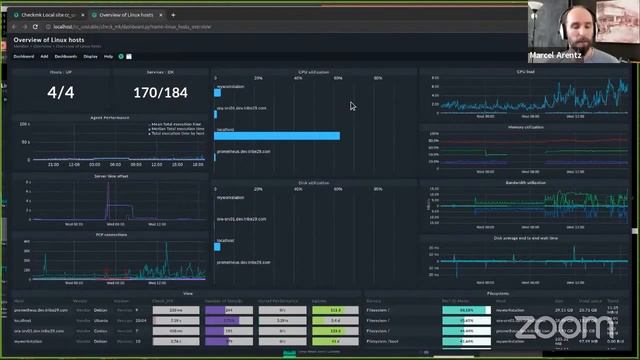Image resolution: width=640 pixels, height=360 pixels.
Task: Click the purple services bar showing 244
Action: [229, 310]
